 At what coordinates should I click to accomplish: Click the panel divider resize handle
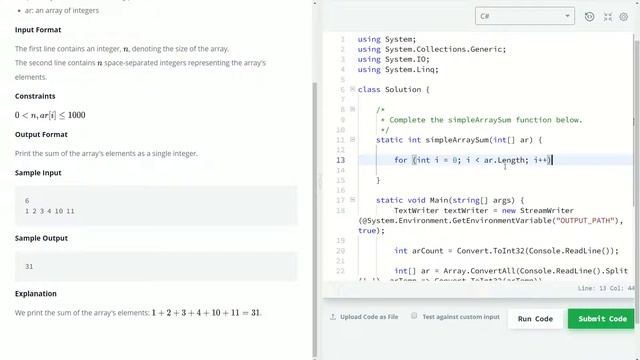tap(320, 181)
